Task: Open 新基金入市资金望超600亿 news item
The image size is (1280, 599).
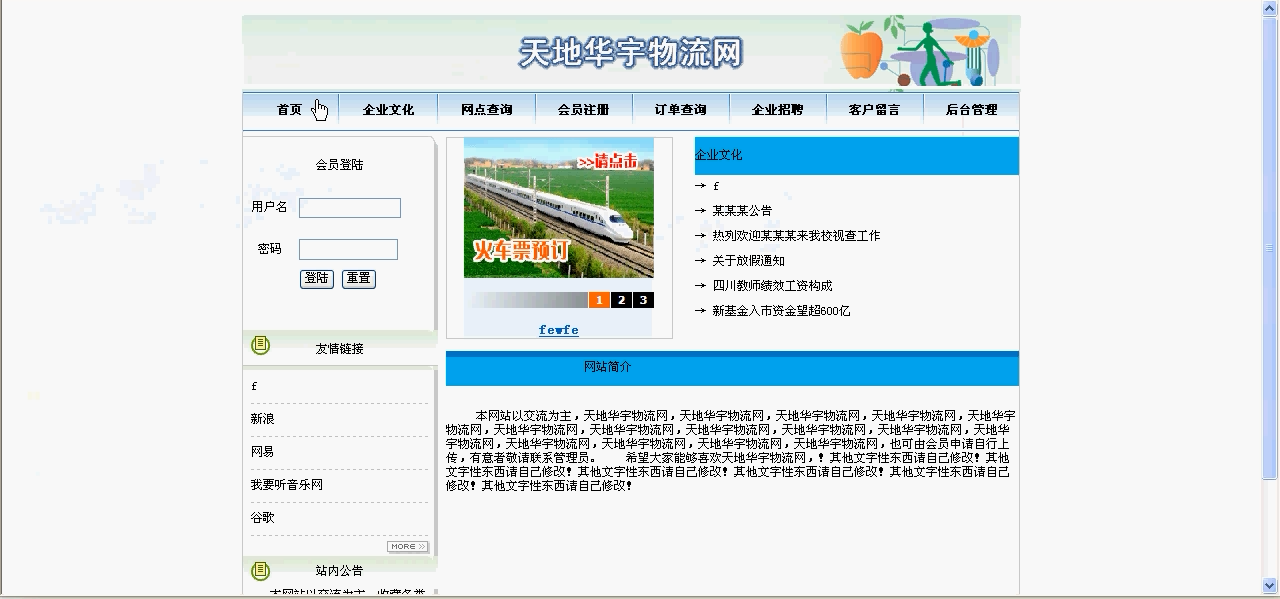Action: click(x=781, y=311)
